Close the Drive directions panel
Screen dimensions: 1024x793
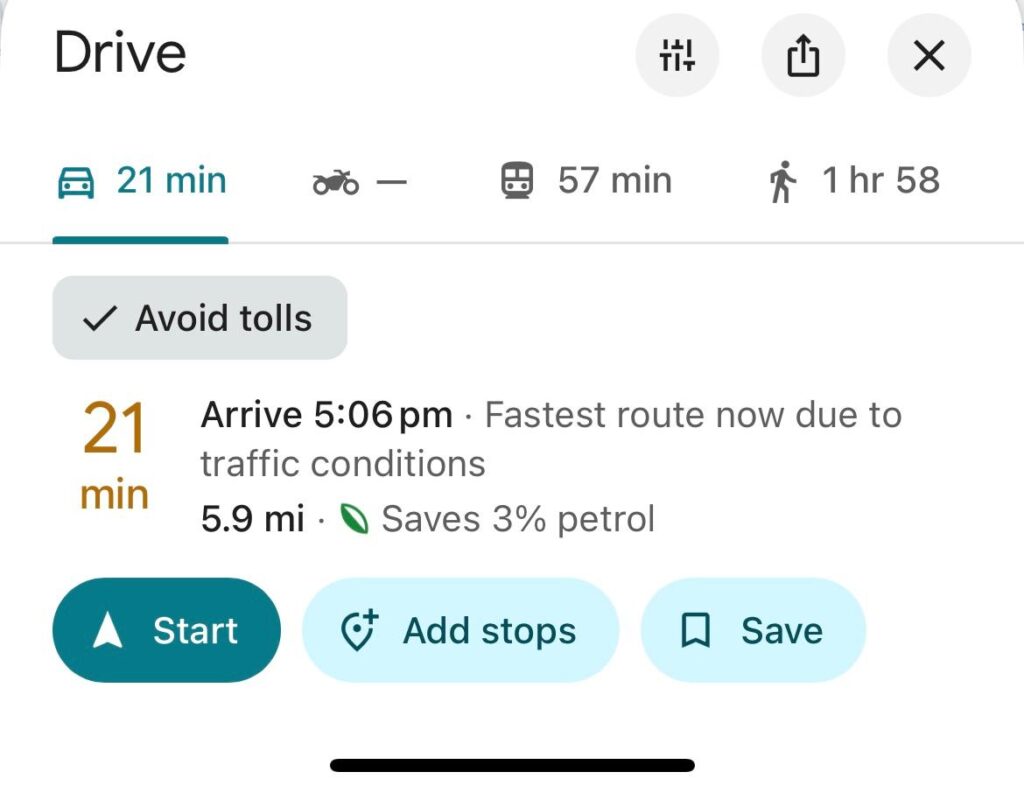[929, 55]
